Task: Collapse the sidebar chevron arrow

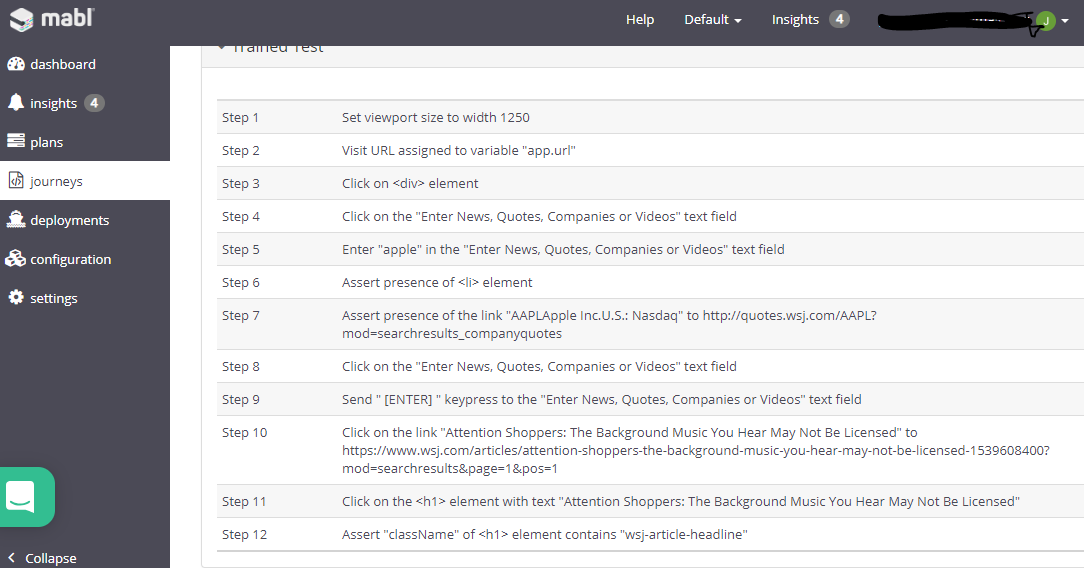Action: tap(11, 557)
